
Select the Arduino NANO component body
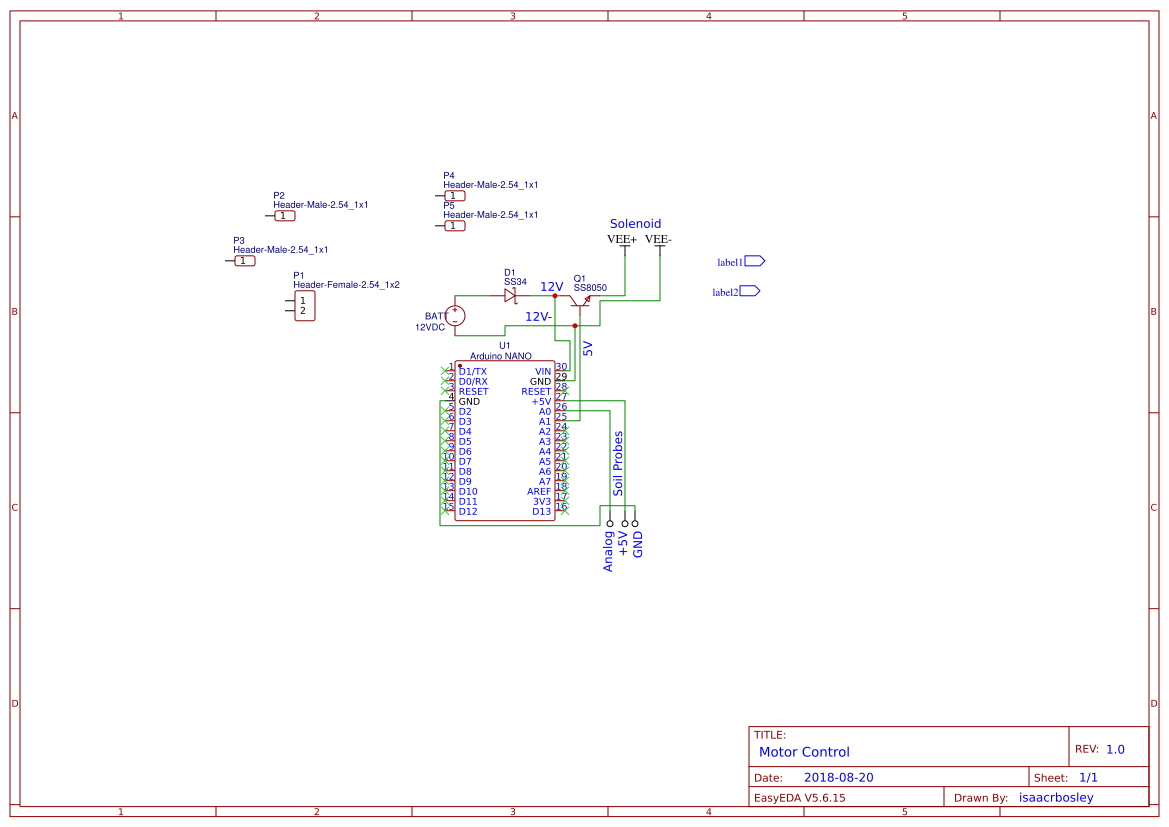(x=505, y=440)
